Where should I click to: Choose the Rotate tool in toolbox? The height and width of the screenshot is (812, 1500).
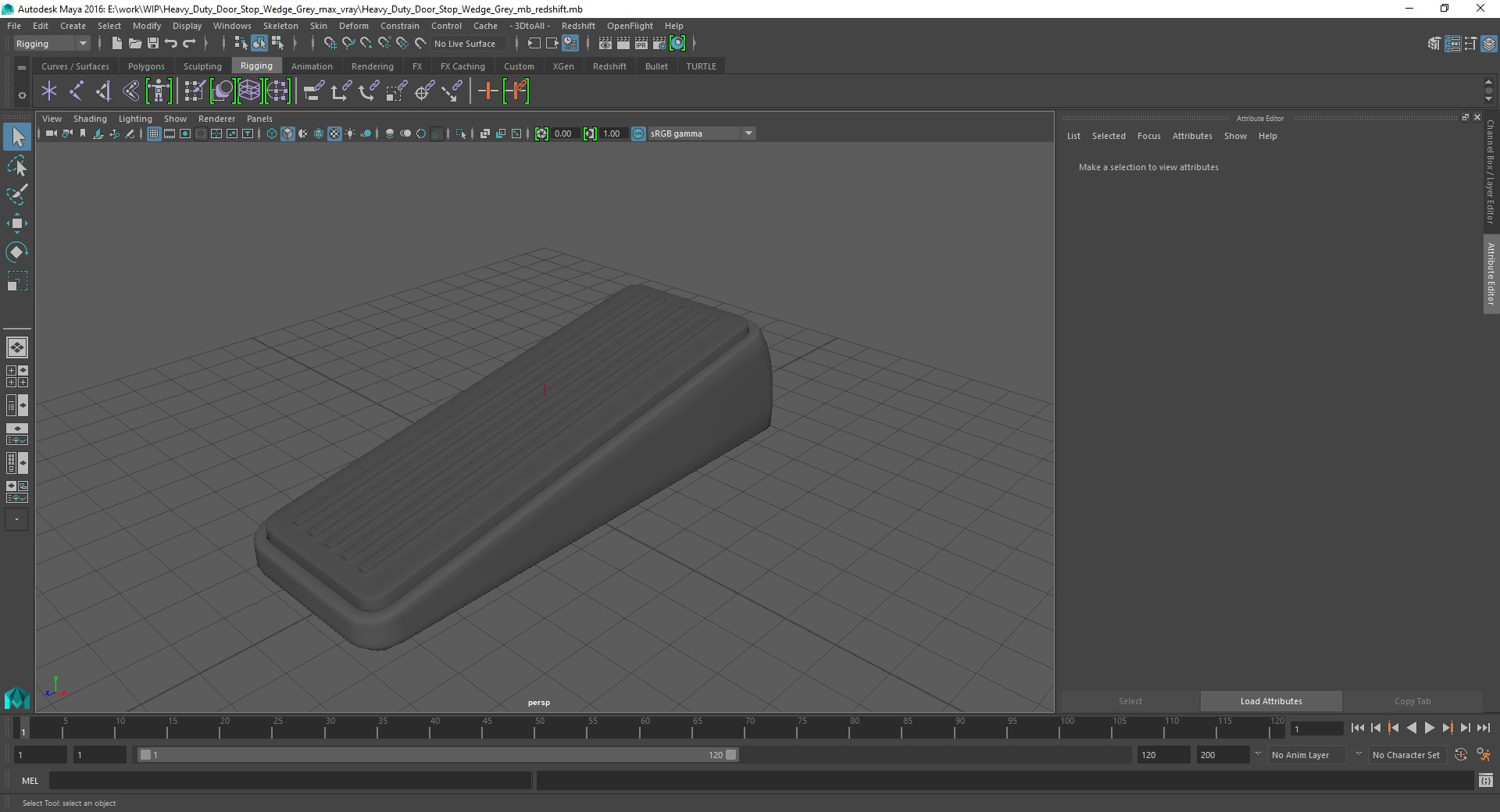(x=16, y=252)
